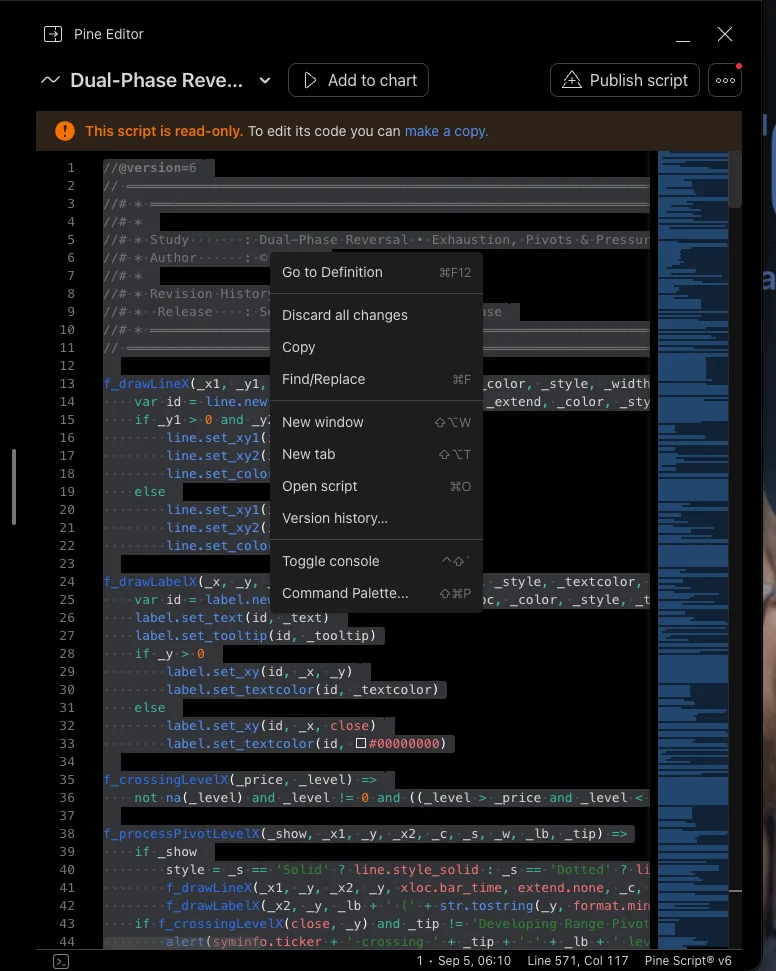Screen dimensions: 776x971
Task: Click the Pine Editor detach panel icon
Action: point(53,34)
